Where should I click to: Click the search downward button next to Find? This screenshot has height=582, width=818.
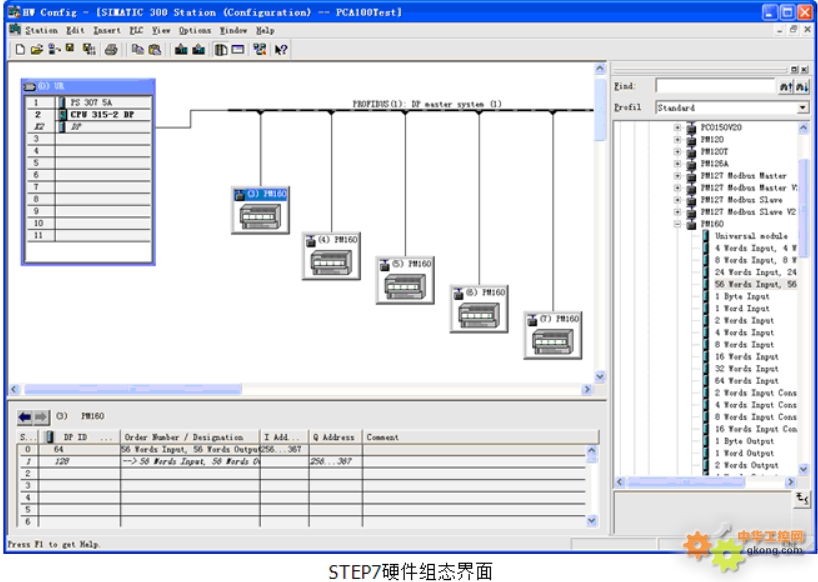tap(802, 87)
